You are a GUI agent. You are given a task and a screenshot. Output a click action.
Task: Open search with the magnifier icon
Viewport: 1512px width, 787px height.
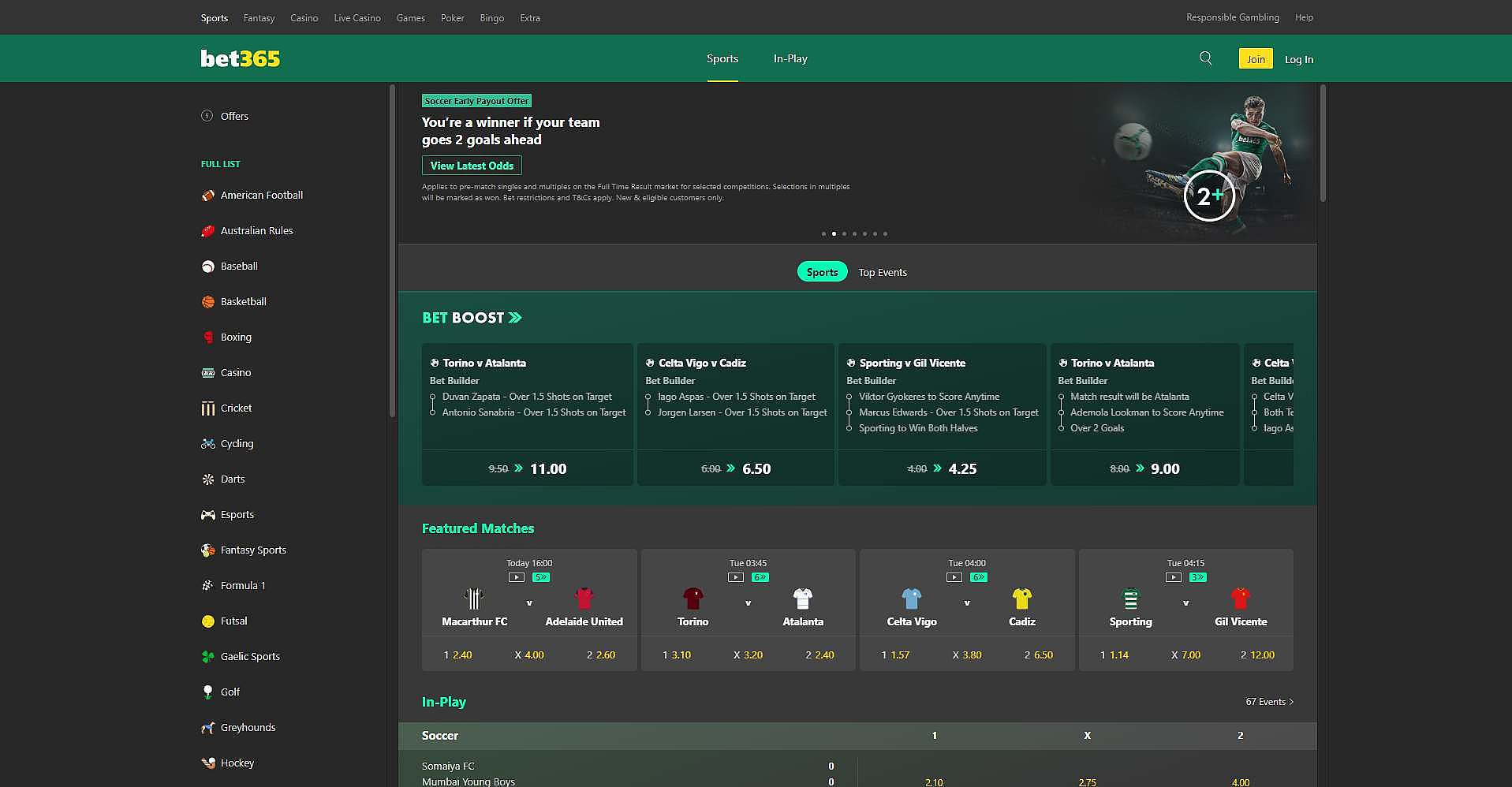(1205, 58)
